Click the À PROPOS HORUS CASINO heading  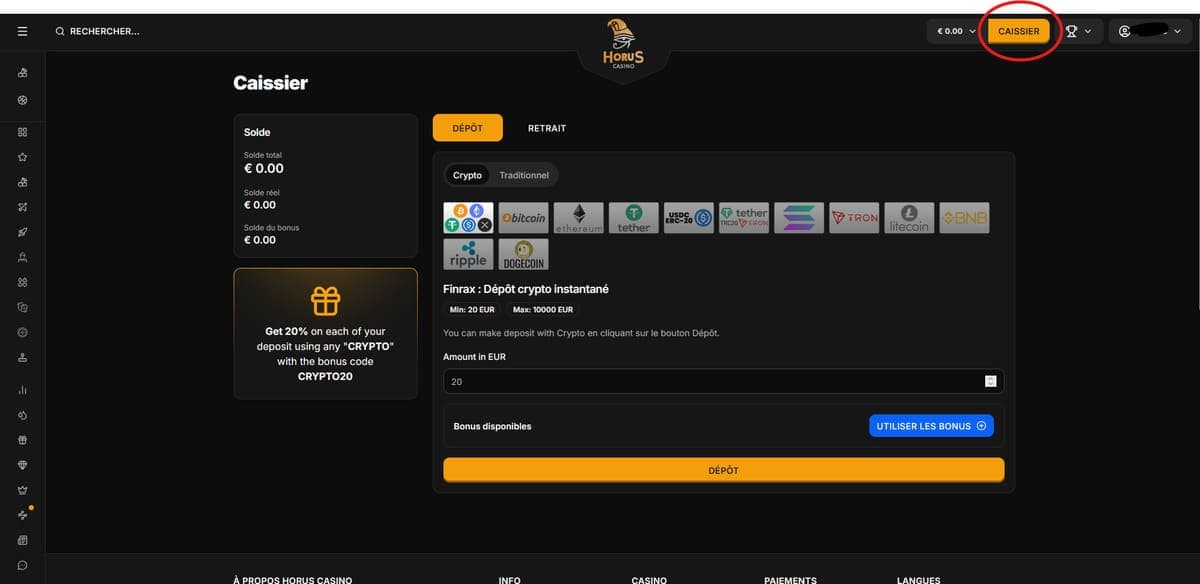tap(292, 579)
